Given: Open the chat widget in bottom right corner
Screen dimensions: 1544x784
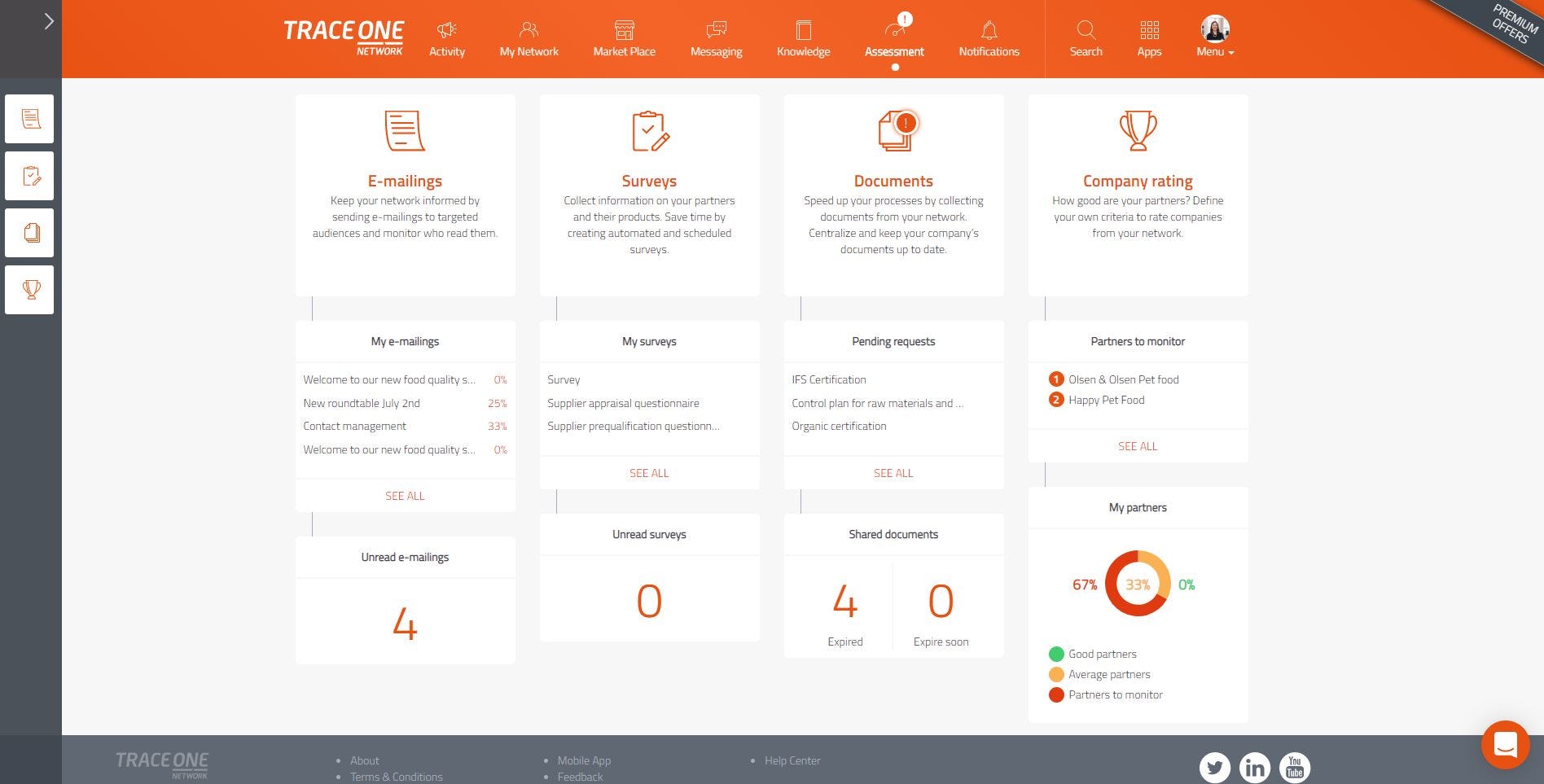Looking at the screenshot, I should 1505,744.
